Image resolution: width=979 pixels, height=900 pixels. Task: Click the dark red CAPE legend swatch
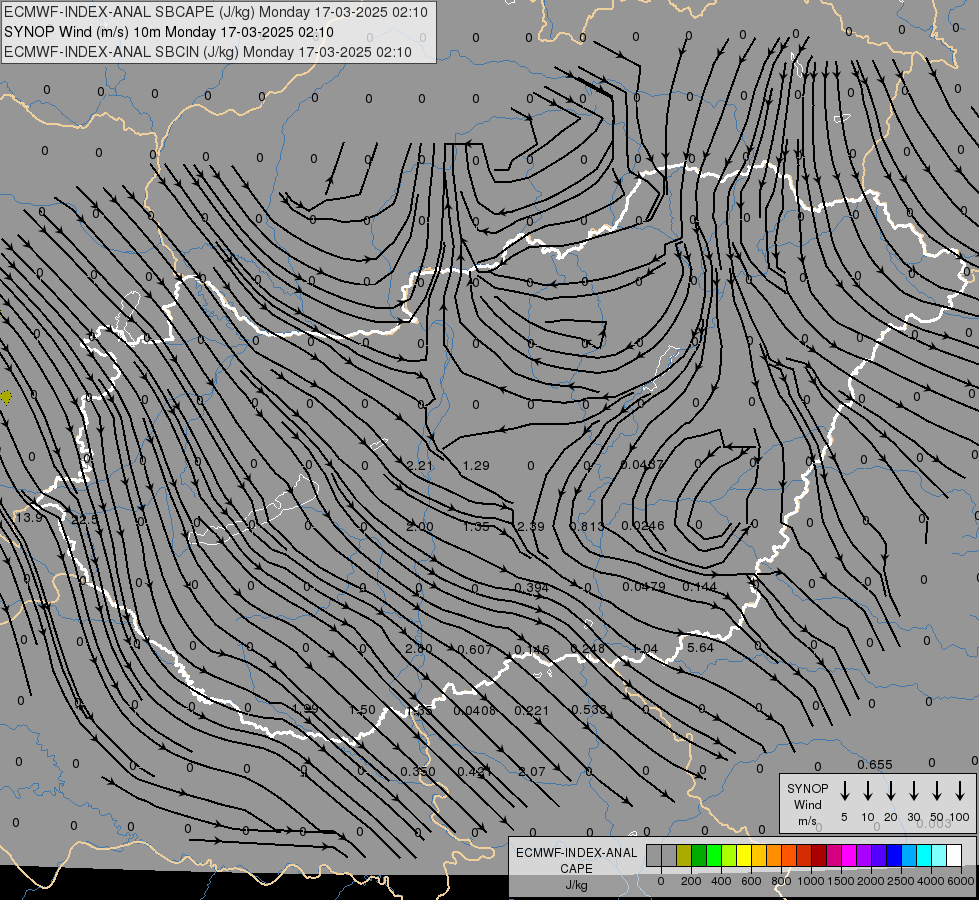tap(819, 855)
